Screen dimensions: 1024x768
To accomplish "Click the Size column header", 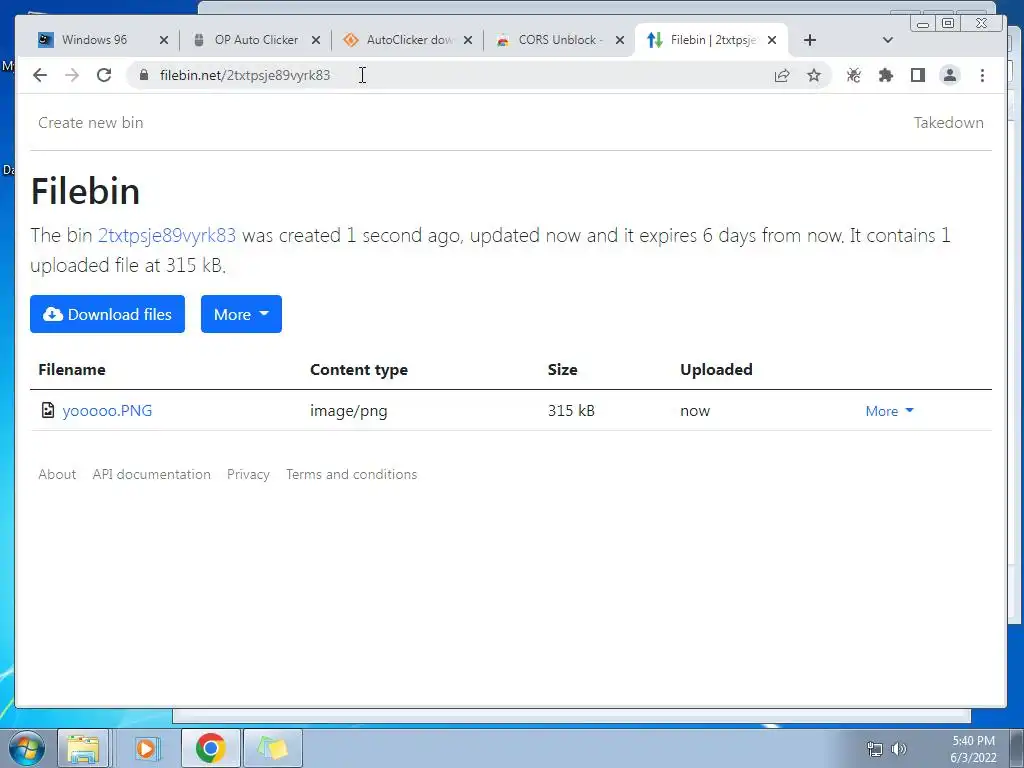I will (x=562, y=370).
